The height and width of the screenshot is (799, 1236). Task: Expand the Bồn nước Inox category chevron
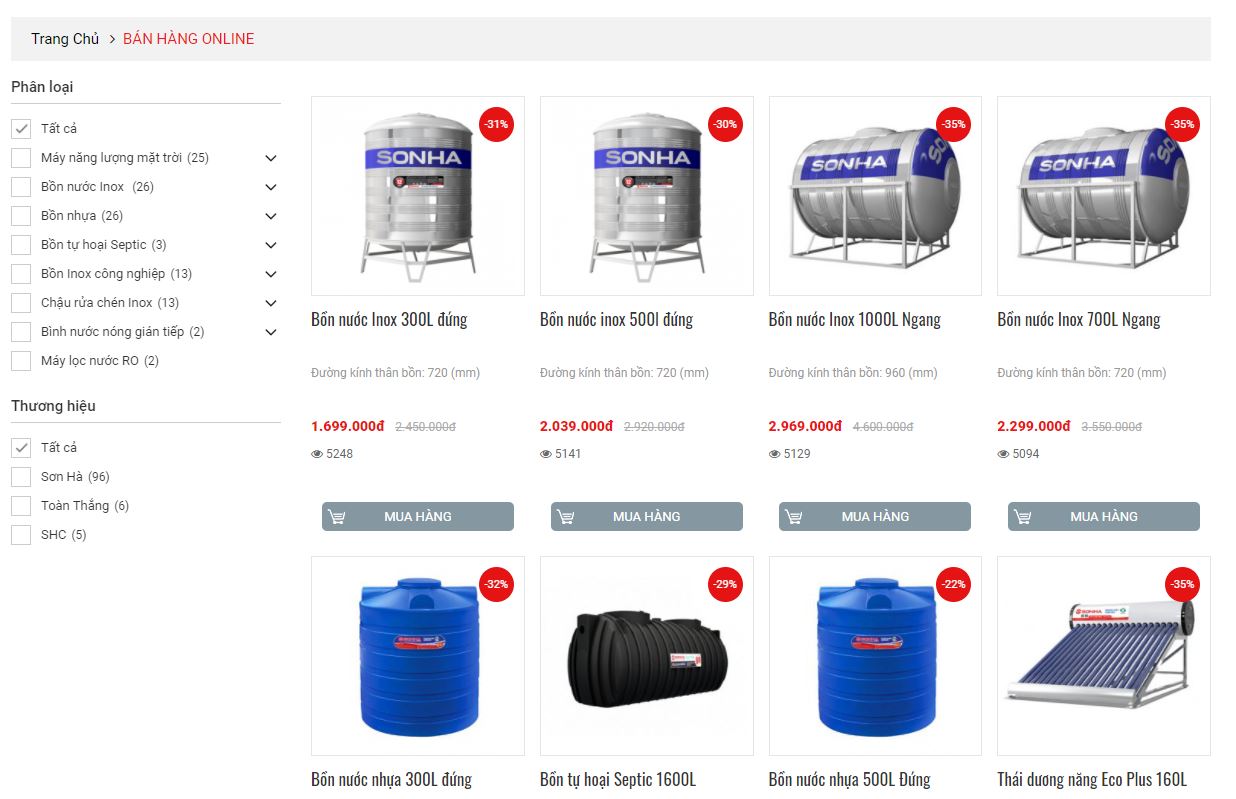pyautogui.click(x=270, y=187)
